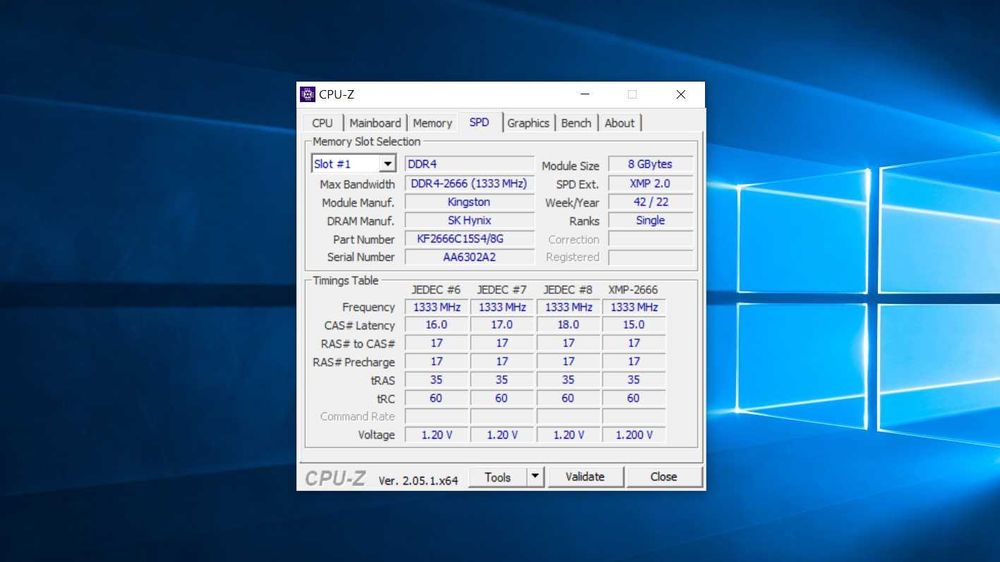Click JEDEC #6 Frequency 1333 MHz cell
Screen dimensions: 1000x562
(x=436, y=307)
